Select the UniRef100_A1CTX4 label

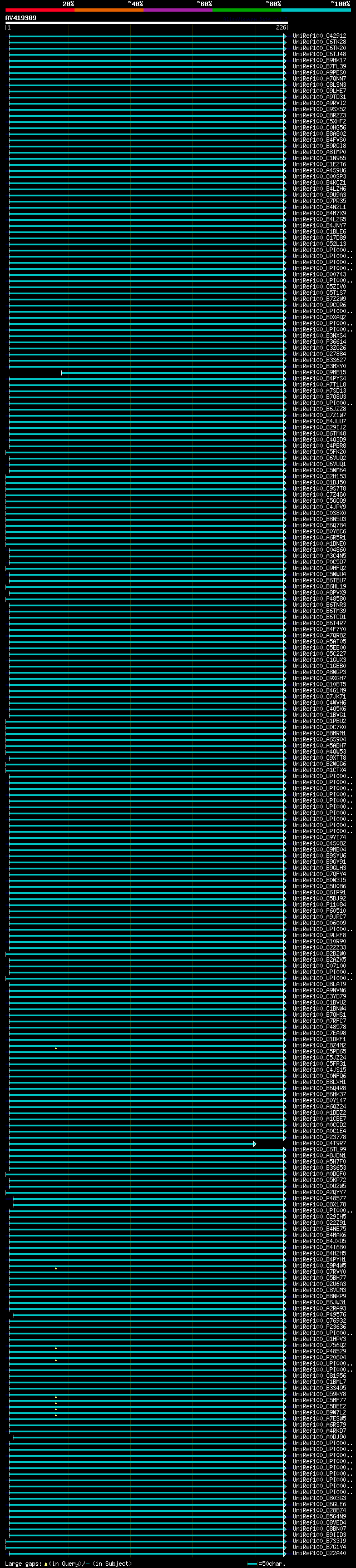(x=319, y=770)
